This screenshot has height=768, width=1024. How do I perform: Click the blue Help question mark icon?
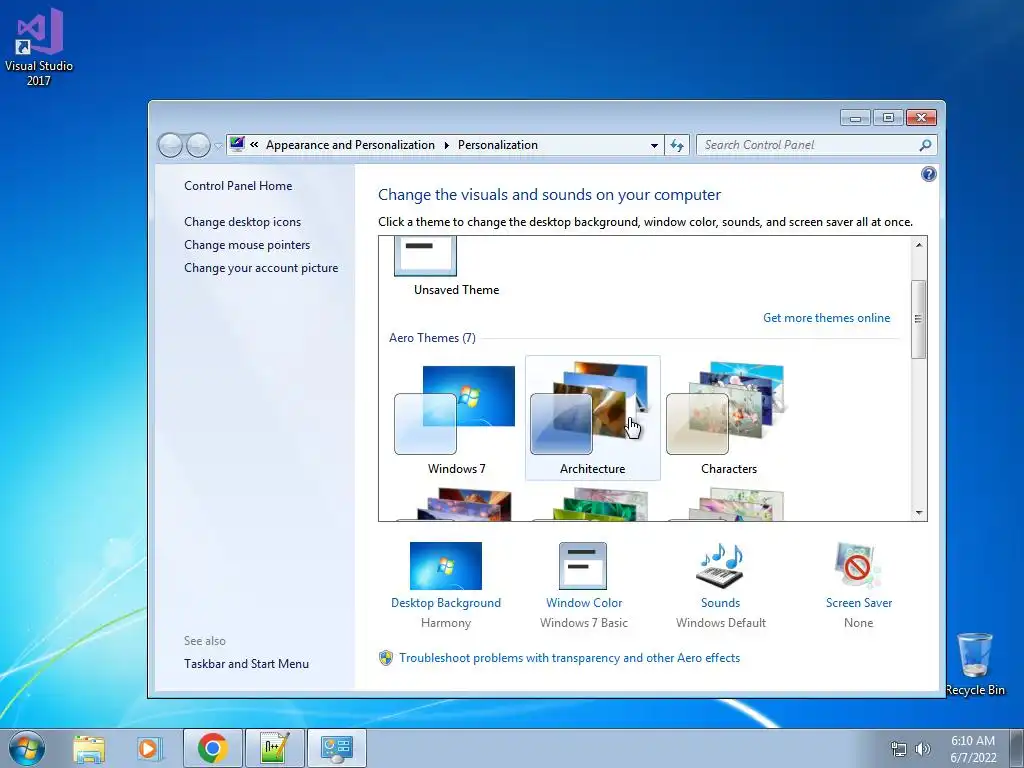click(x=928, y=174)
